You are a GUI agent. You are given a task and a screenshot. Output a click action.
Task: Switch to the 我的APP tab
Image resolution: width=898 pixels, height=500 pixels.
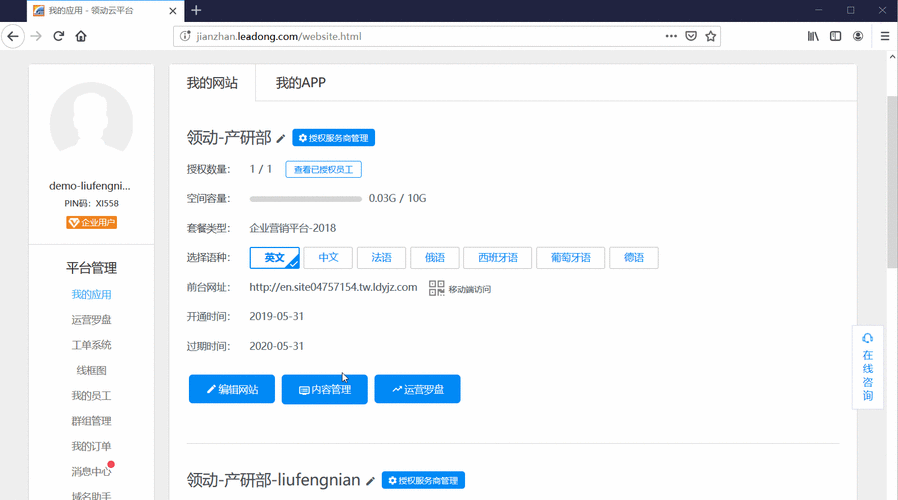[301, 82]
